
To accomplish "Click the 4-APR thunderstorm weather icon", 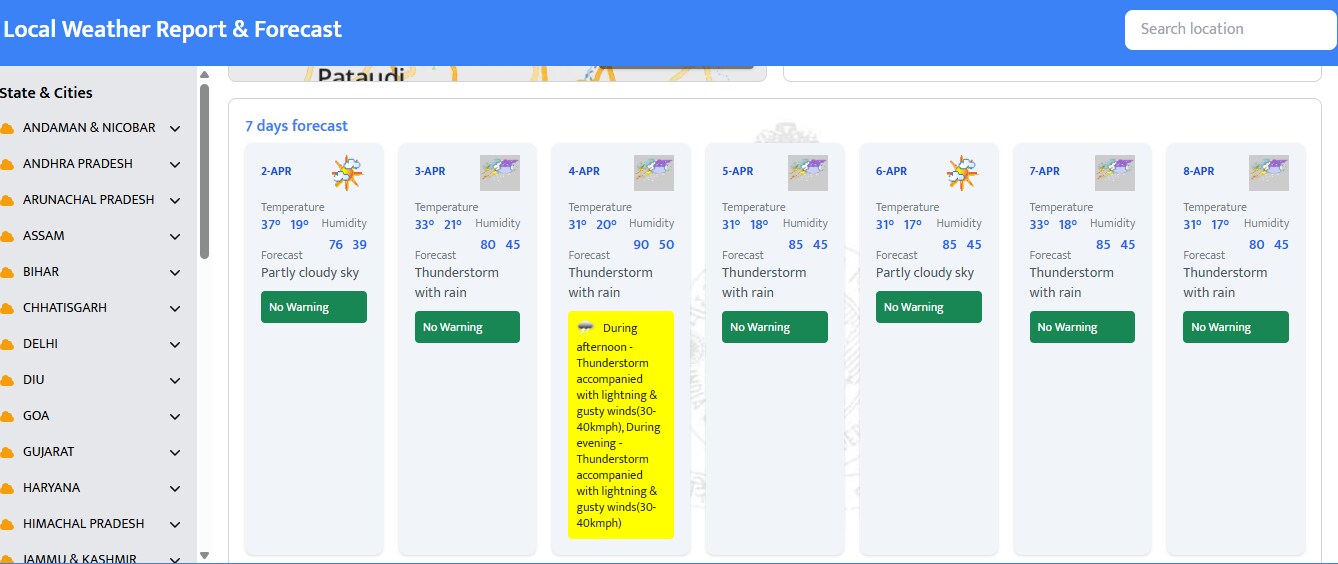I will [x=654, y=173].
